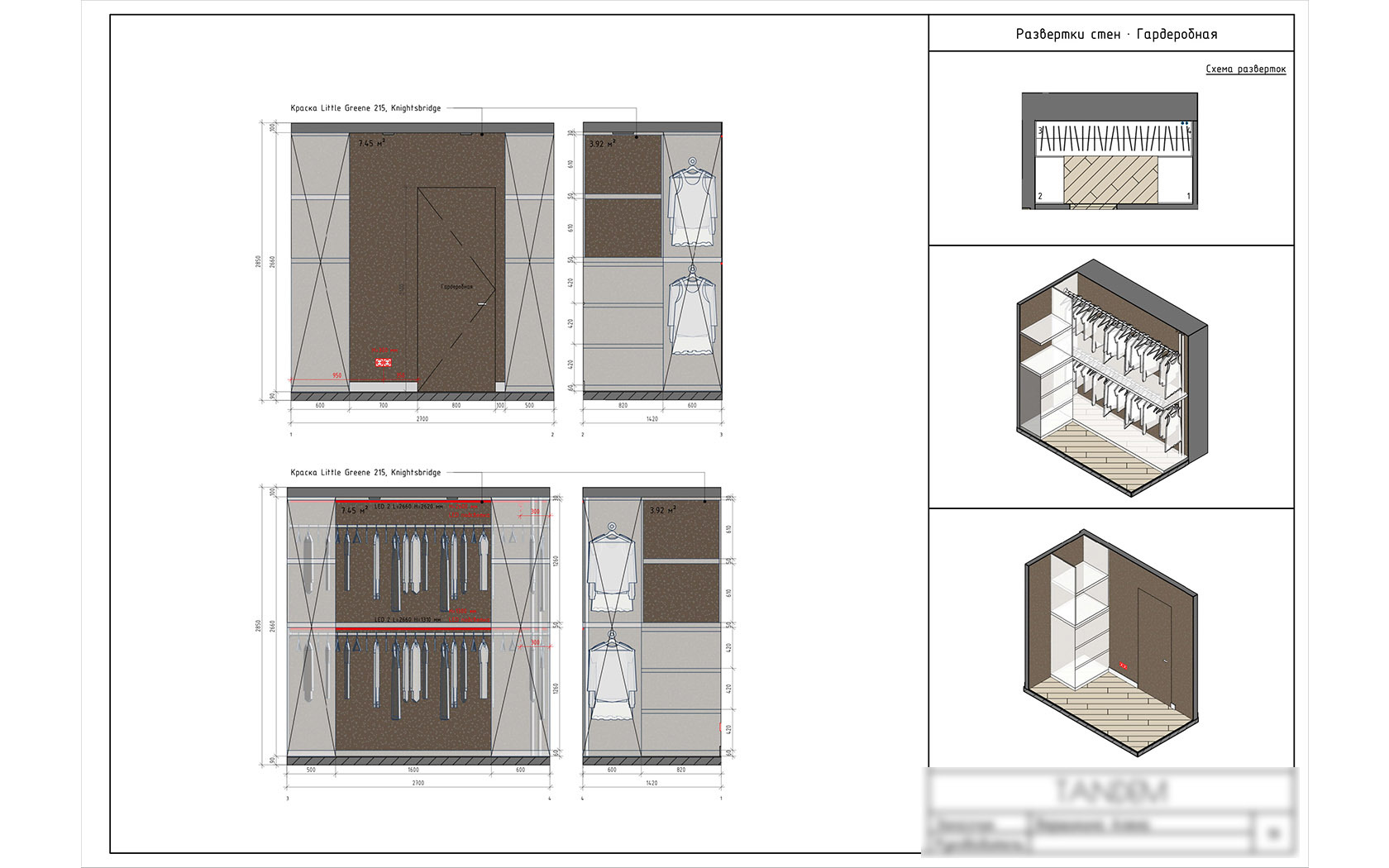Click the "2700" total dimension under wall 1–2
Screen dimensions: 1389x868
click(x=422, y=419)
